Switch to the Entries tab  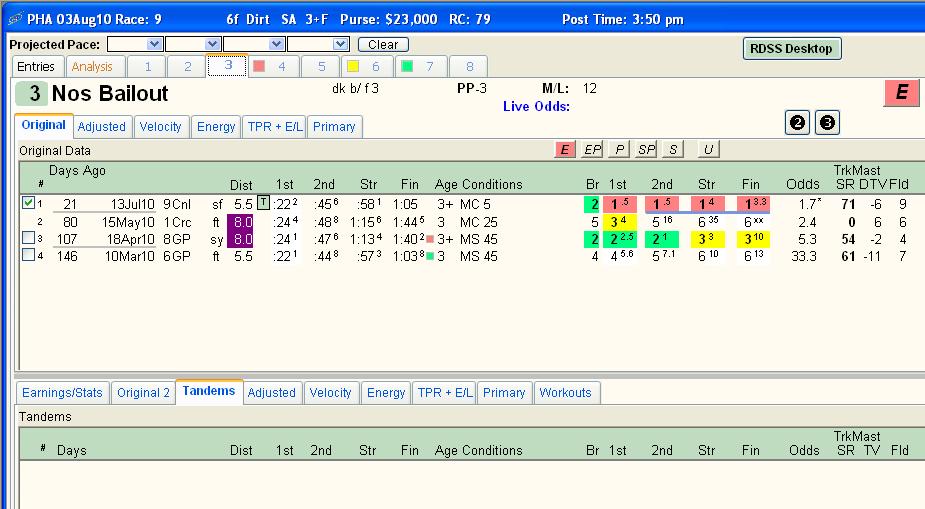(x=36, y=67)
